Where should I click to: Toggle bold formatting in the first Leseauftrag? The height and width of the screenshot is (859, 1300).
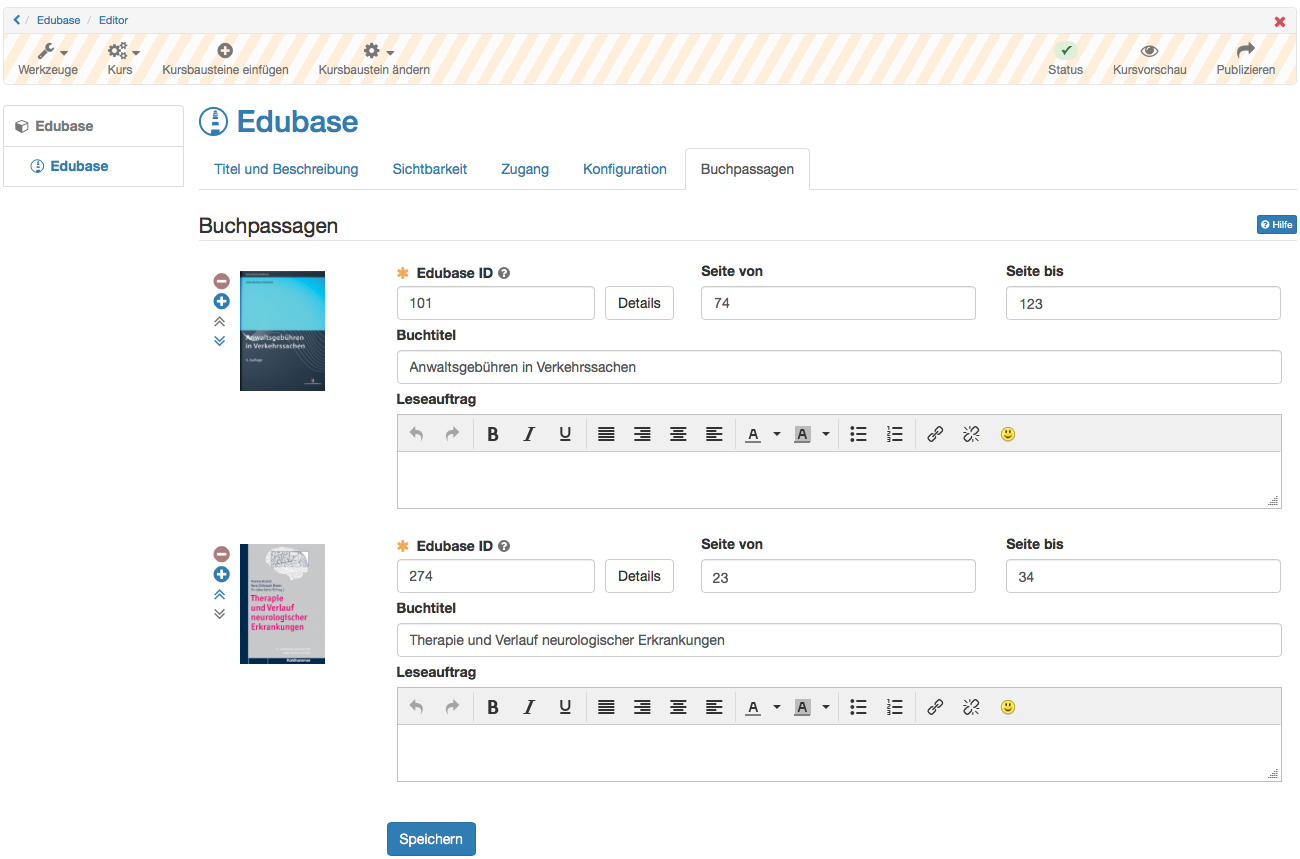tap(492, 433)
